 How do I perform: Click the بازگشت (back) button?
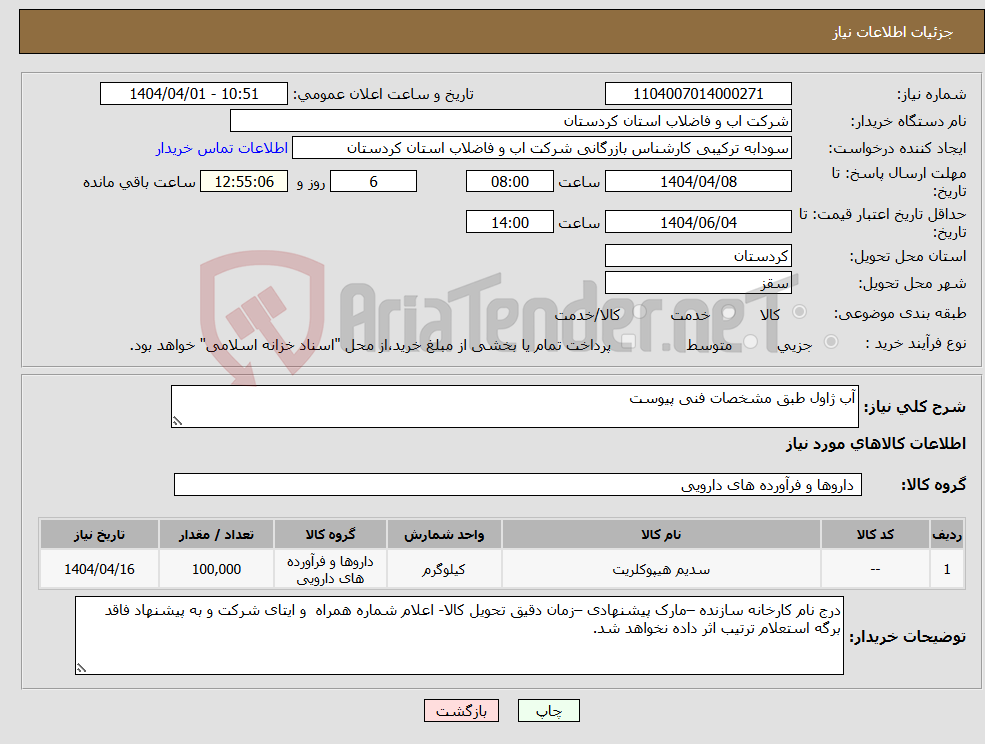pyautogui.click(x=461, y=711)
